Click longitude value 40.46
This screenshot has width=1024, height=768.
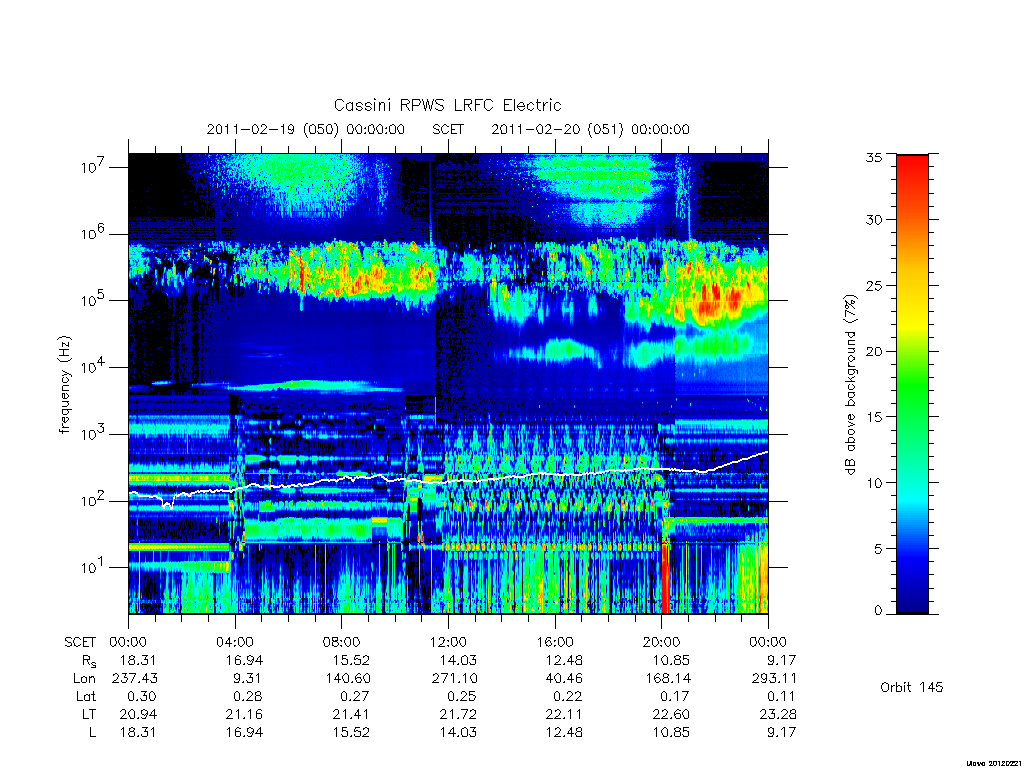pos(564,679)
